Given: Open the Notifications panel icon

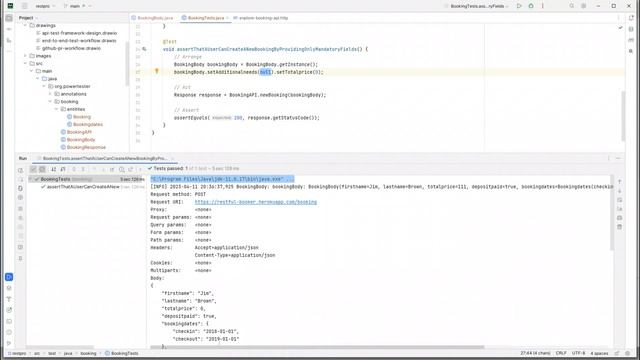Looking at the screenshot, I should (x=631, y=18).
